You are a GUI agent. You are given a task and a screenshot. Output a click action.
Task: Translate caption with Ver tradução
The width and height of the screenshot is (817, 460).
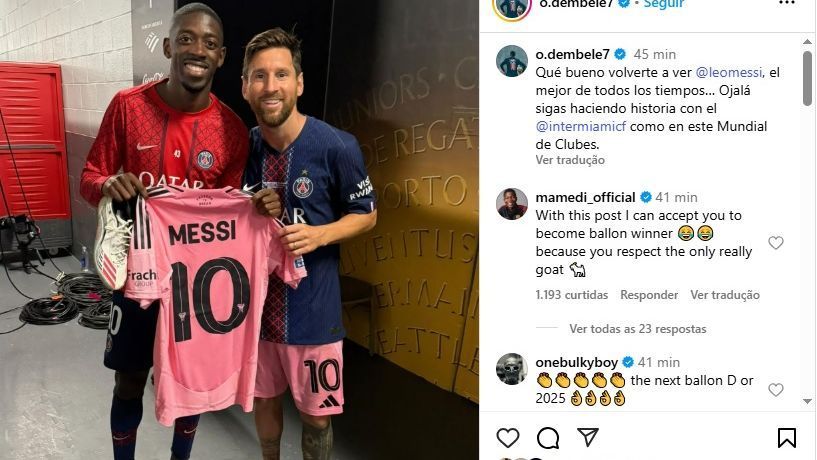(570, 160)
